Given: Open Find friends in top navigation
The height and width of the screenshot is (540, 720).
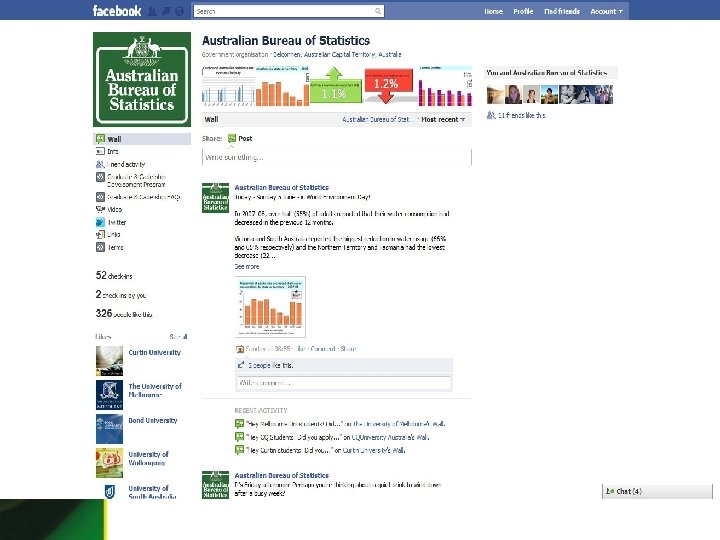Looking at the screenshot, I should [x=562, y=11].
